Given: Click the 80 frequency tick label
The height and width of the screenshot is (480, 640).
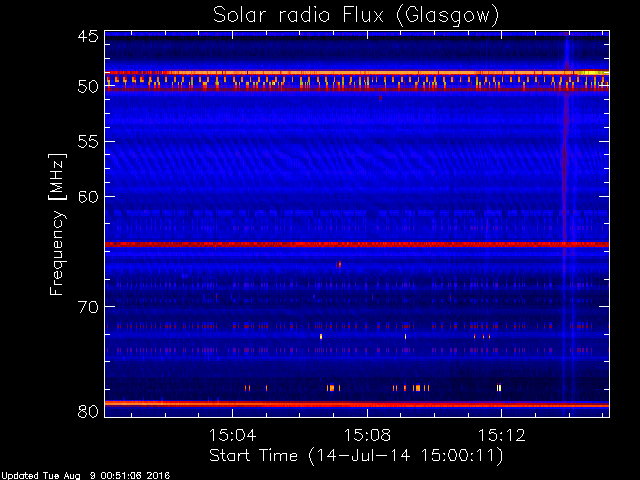Looking at the screenshot, I should click(88, 411).
